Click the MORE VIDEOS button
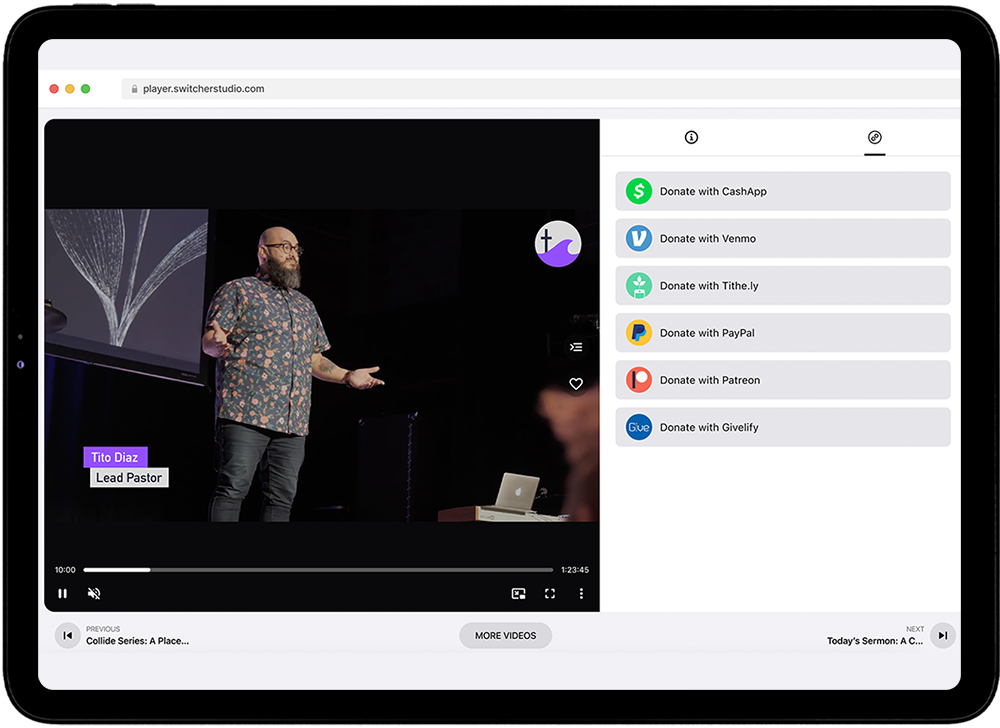This screenshot has width=1000, height=728. (x=505, y=635)
